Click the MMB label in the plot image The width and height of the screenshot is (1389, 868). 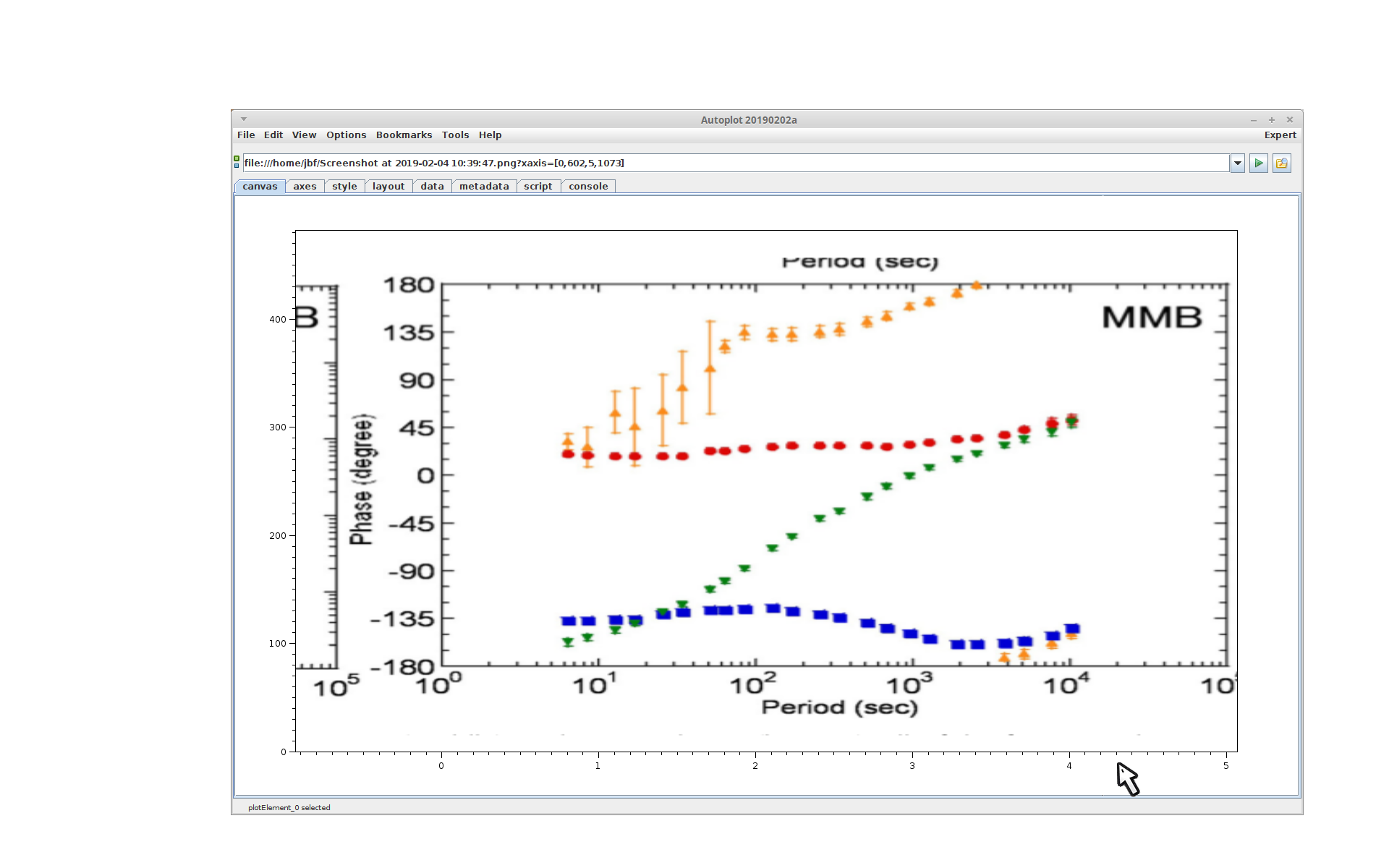pos(1152,318)
